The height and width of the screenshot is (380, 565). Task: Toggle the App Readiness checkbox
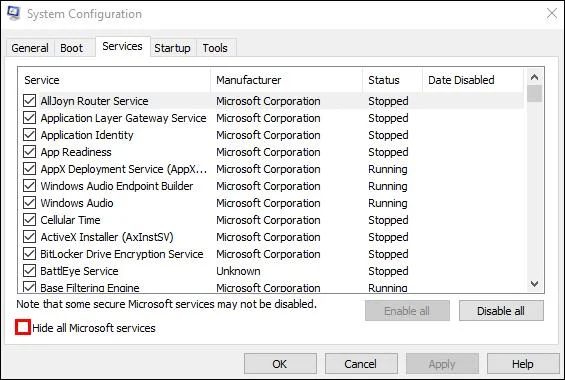30,152
